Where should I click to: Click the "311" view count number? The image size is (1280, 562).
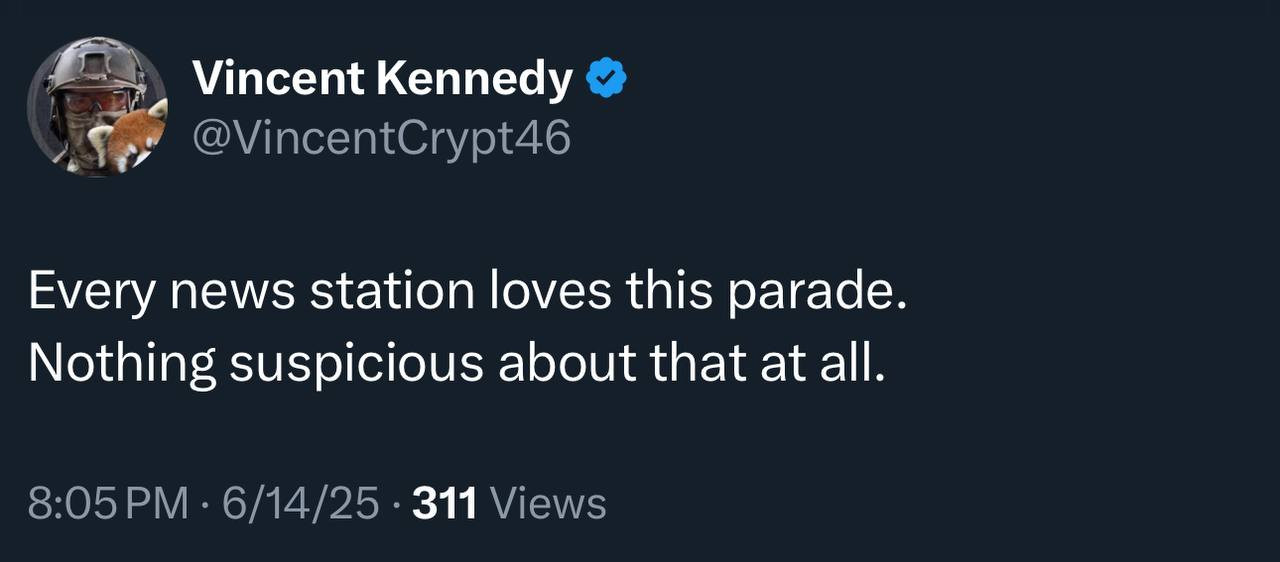444,503
